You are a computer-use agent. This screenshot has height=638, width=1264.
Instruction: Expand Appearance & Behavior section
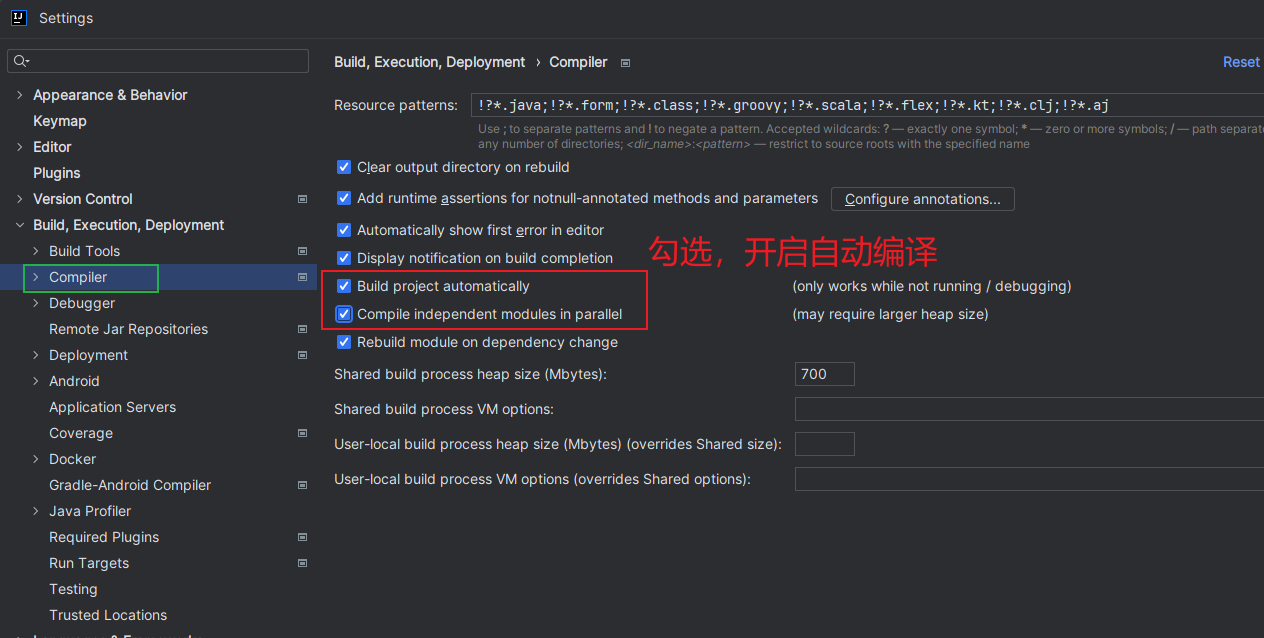20,95
